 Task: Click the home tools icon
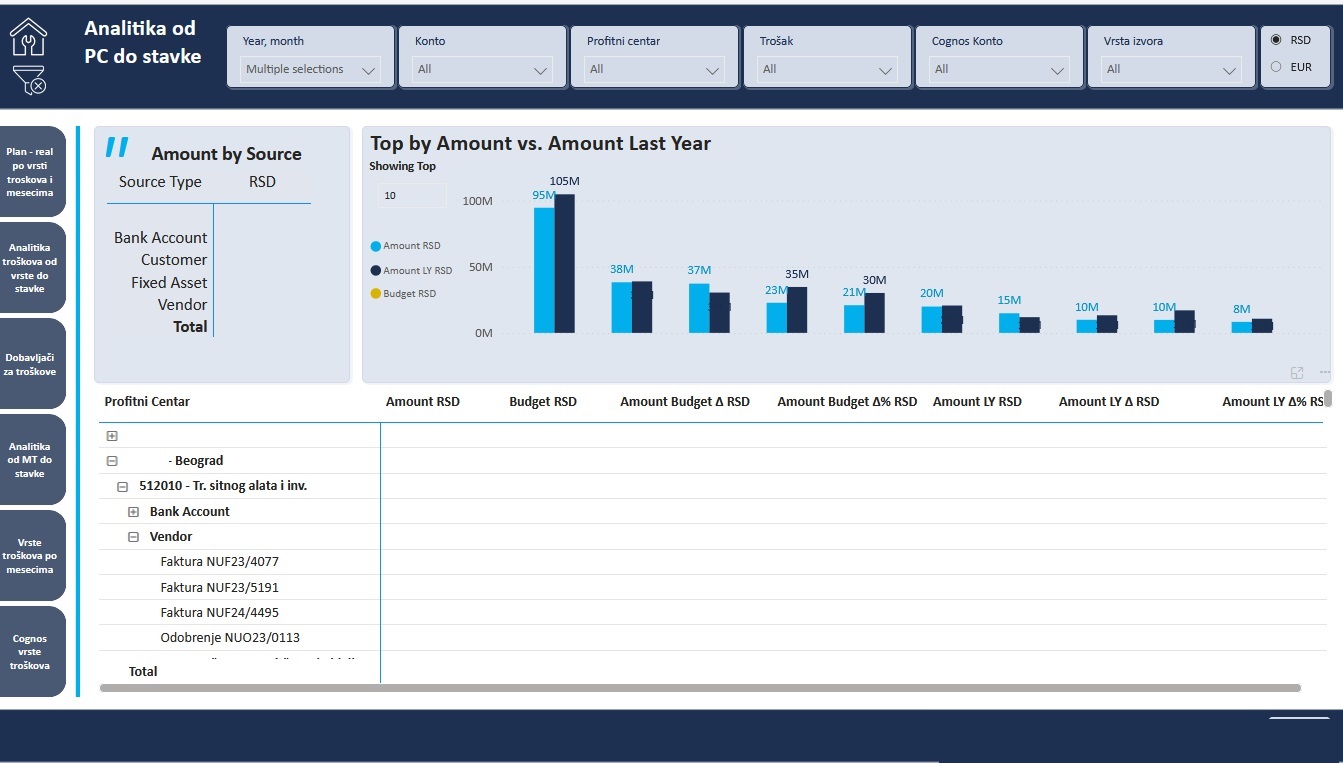click(x=28, y=36)
